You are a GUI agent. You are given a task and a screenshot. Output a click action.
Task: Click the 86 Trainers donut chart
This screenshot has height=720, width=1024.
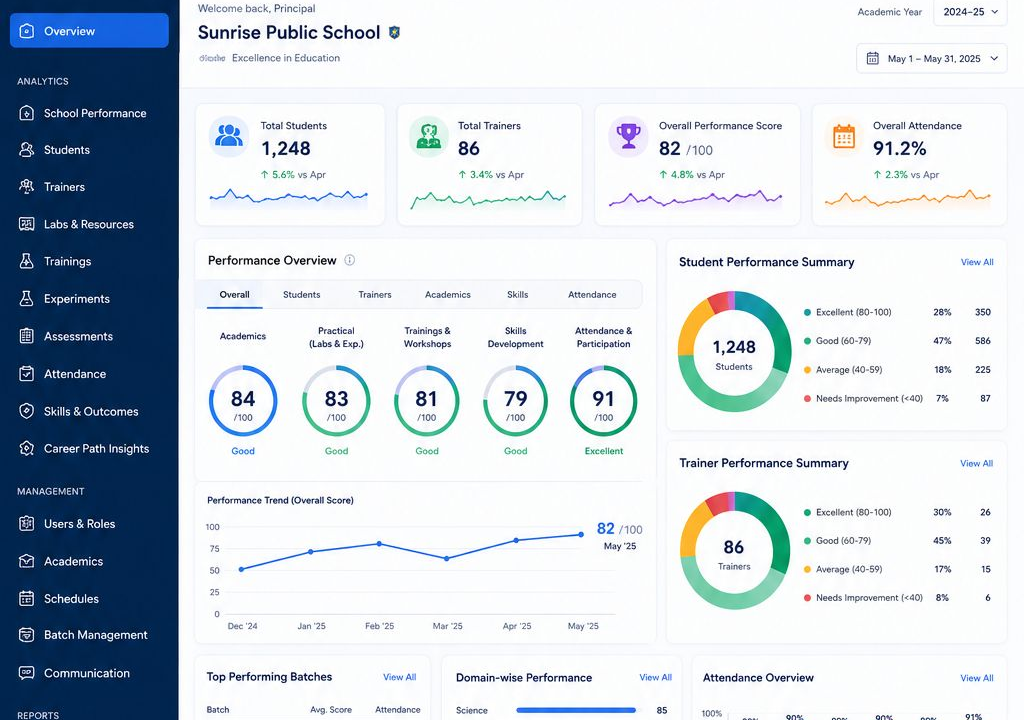[734, 551]
